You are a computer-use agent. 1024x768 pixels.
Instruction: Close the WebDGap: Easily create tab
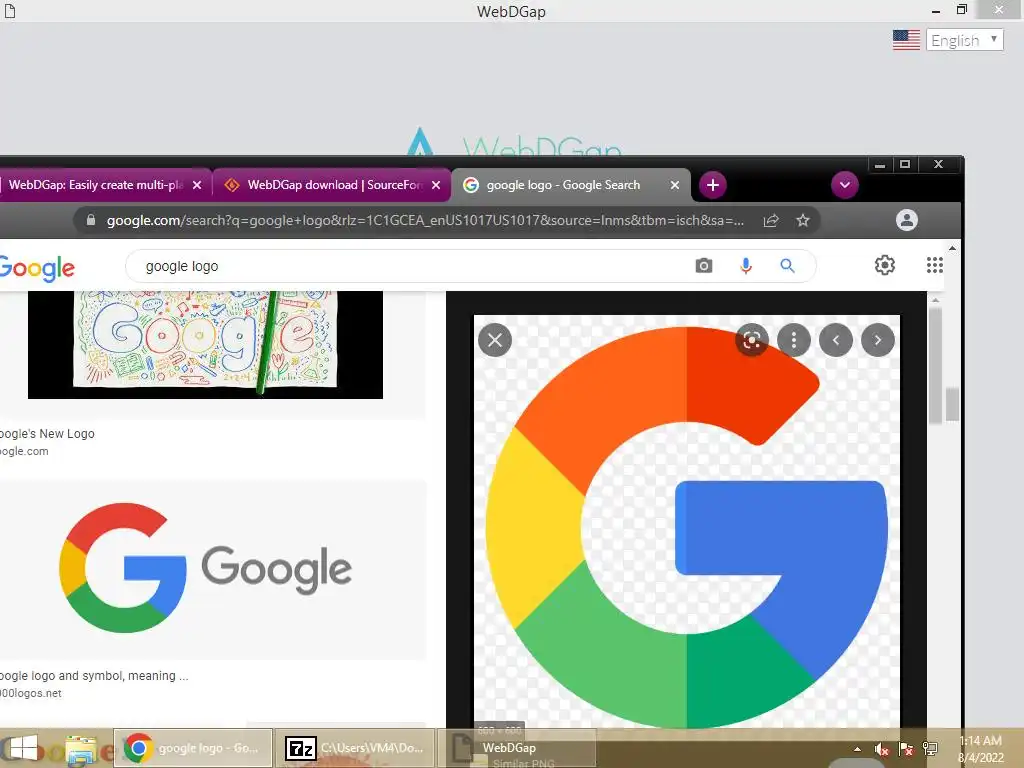[197, 185]
